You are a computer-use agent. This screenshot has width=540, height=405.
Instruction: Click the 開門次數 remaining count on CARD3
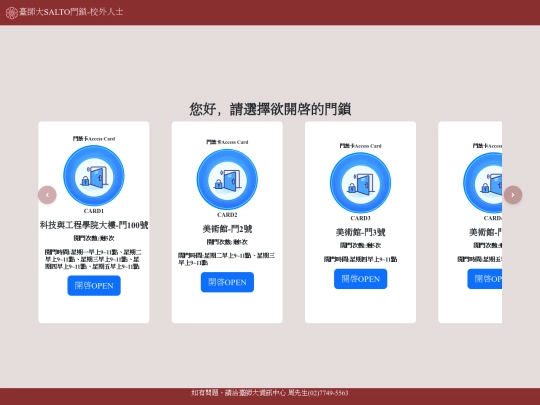360,245
